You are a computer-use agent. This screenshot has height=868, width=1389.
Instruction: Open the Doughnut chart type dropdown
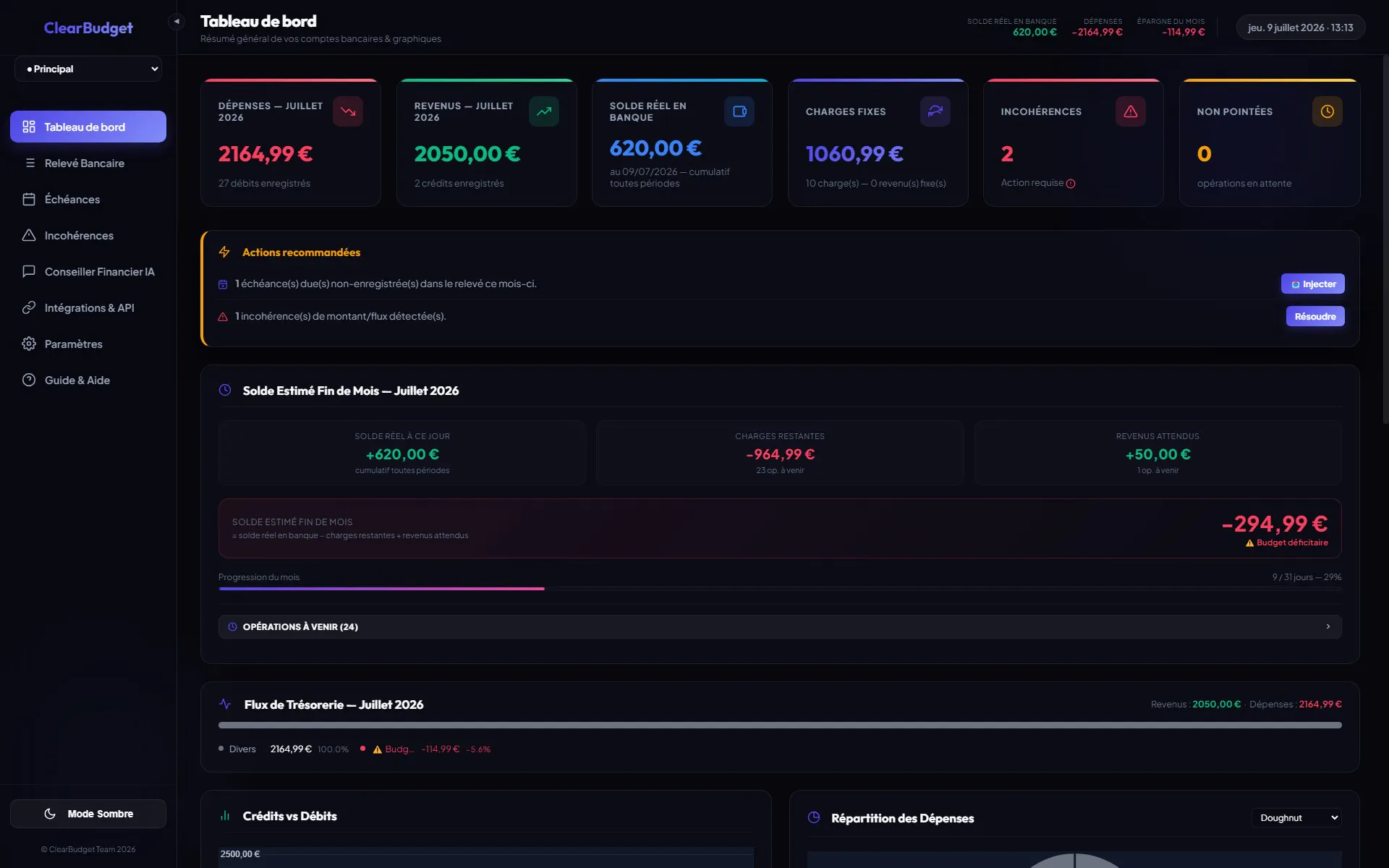tap(1296, 817)
